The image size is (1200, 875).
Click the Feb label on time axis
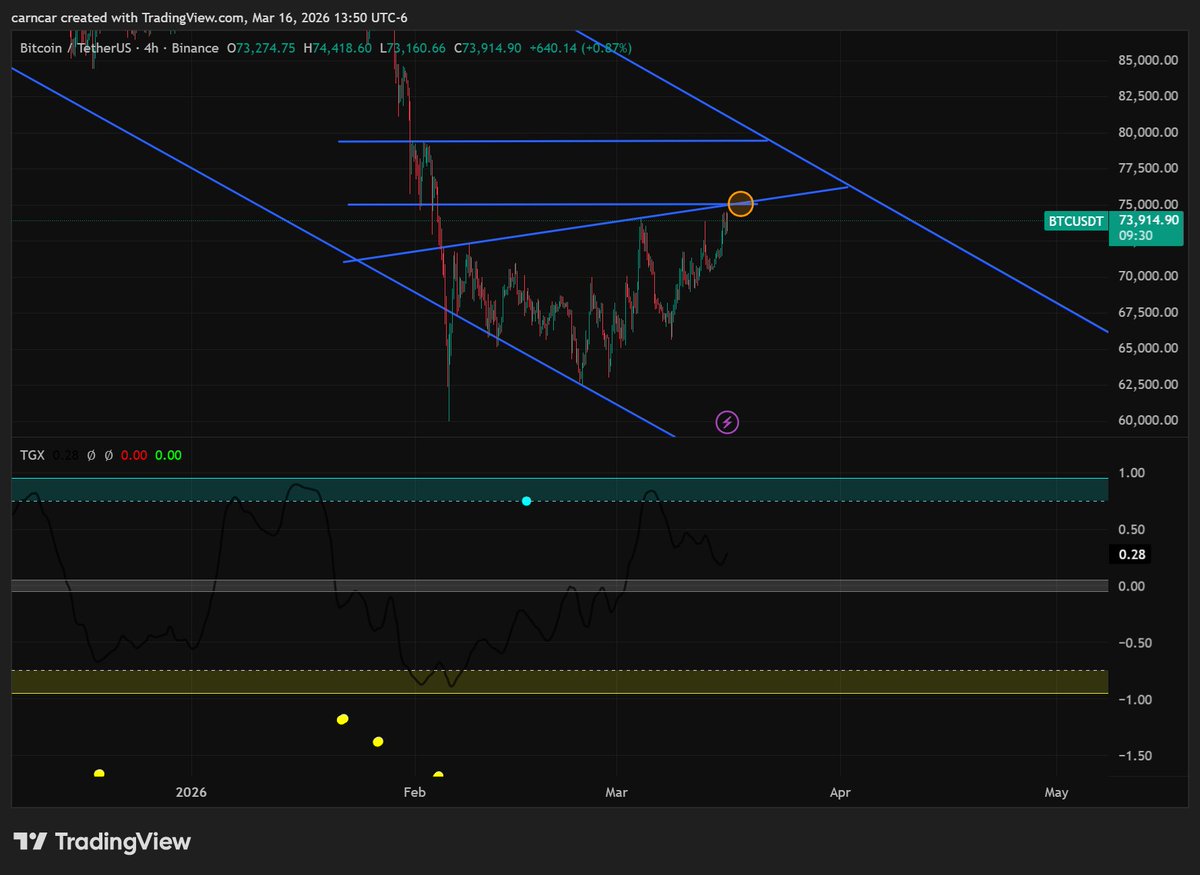pyautogui.click(x=414, y=793)
